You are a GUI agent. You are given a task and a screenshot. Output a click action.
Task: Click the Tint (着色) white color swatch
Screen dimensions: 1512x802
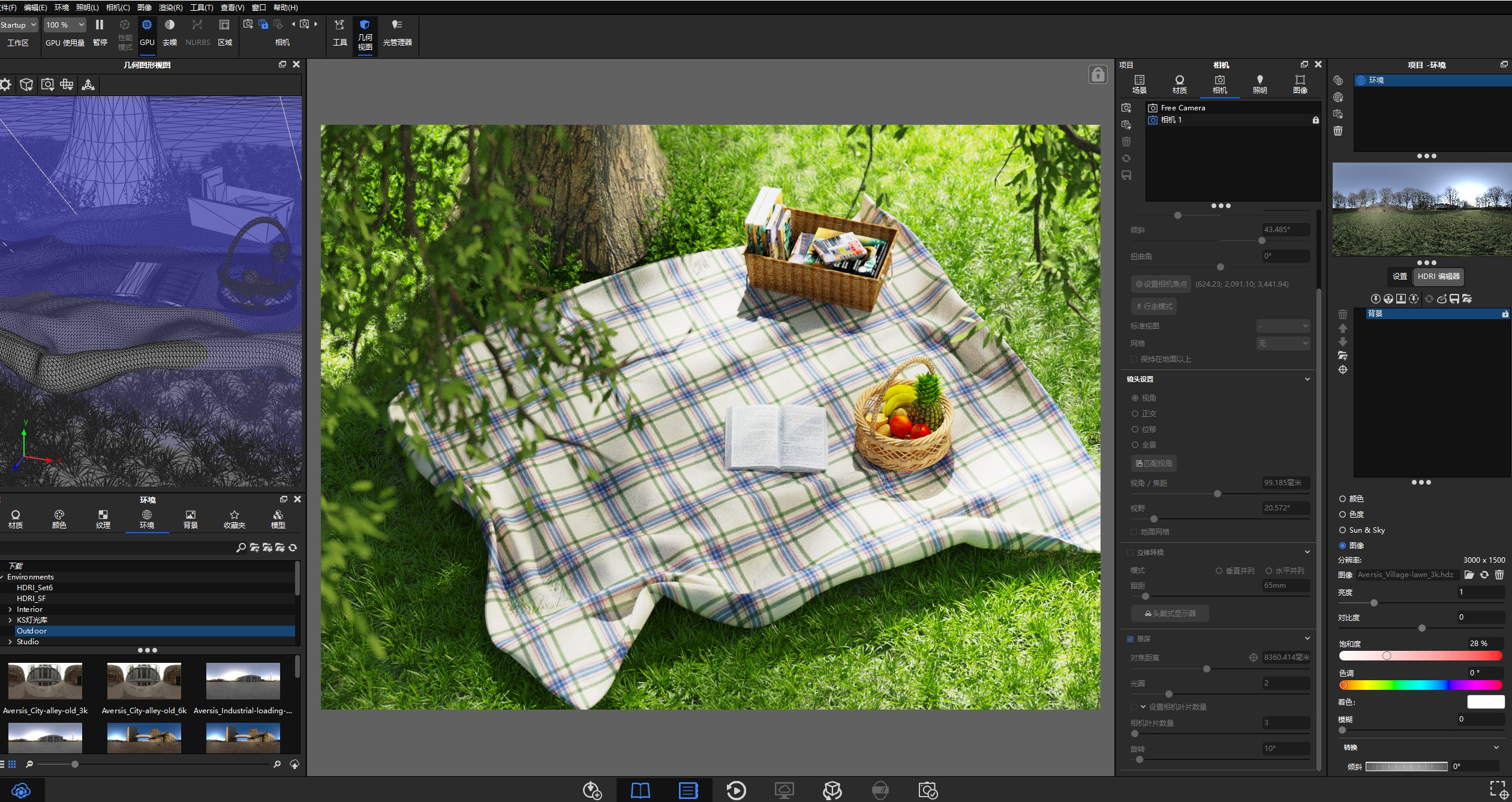[x=1486, y=702]
